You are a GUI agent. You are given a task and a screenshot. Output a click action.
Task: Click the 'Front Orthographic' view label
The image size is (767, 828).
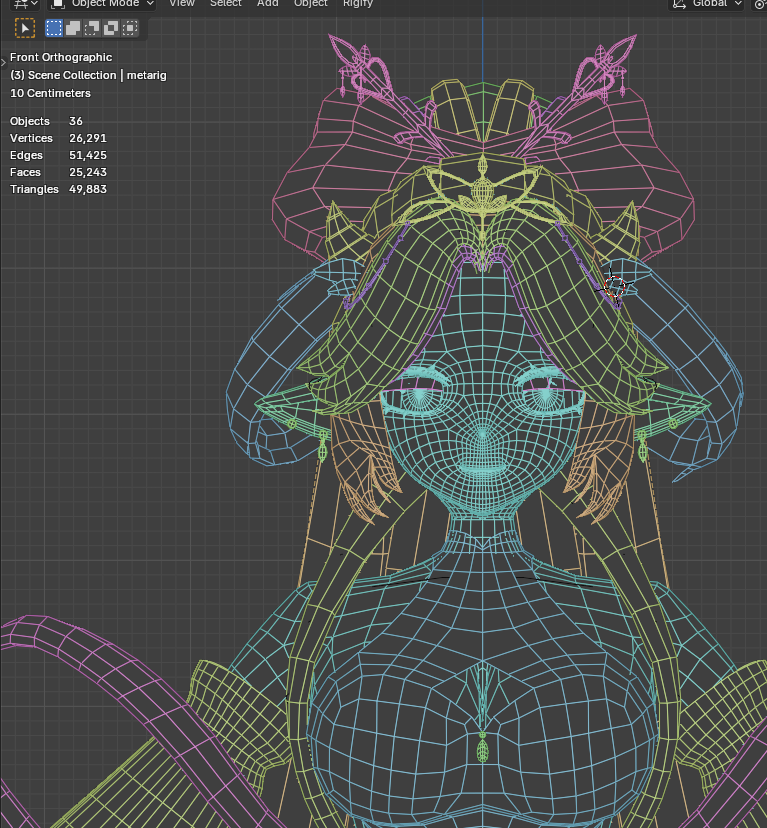coord(61,57)
